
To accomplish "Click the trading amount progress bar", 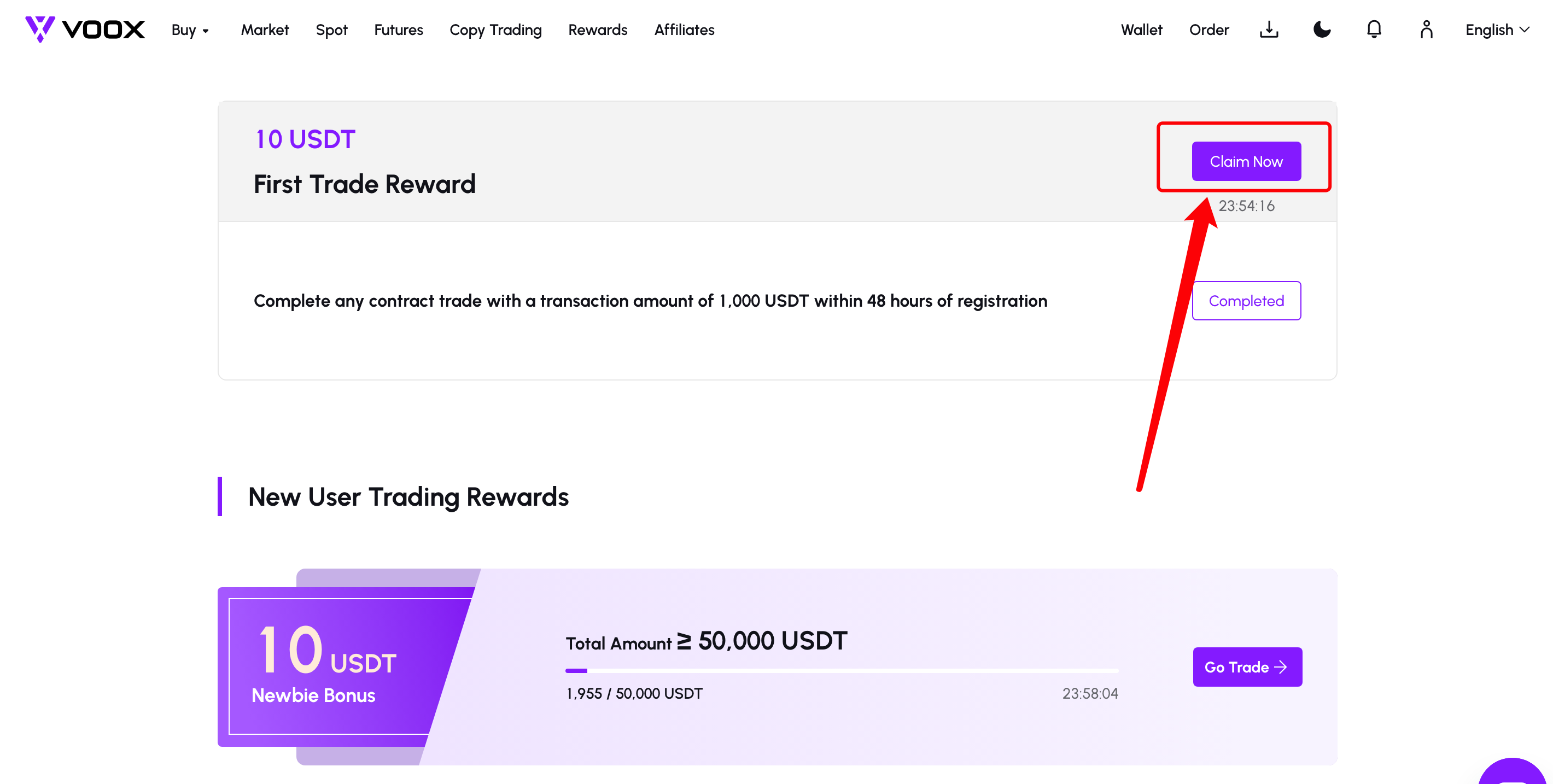I will [x=842, y=670].
